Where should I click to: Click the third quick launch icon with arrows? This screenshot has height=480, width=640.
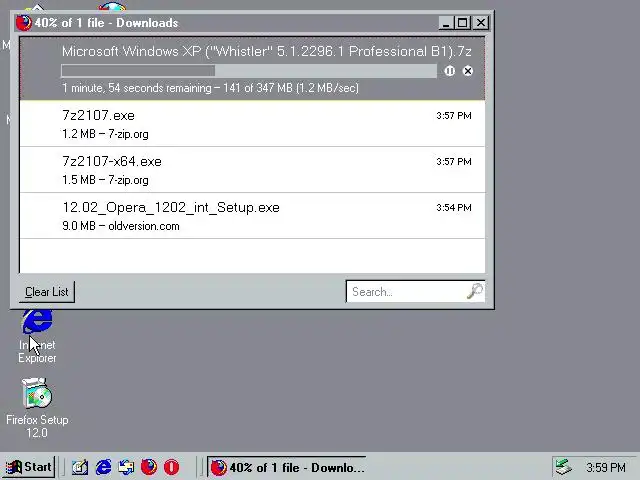126,467
